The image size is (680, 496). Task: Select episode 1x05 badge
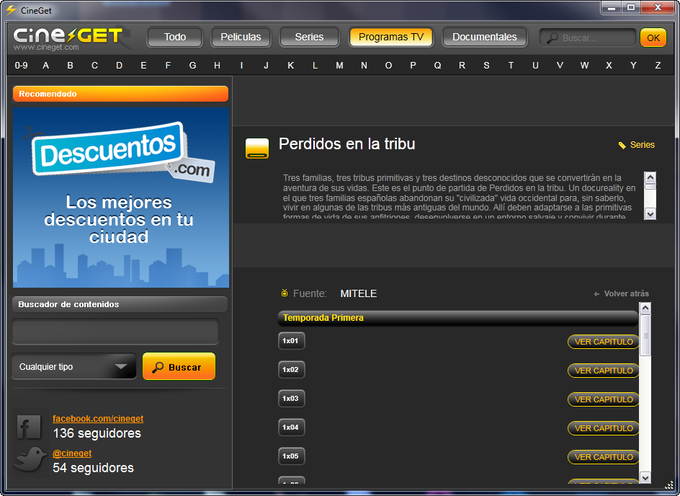pos(291,456)
